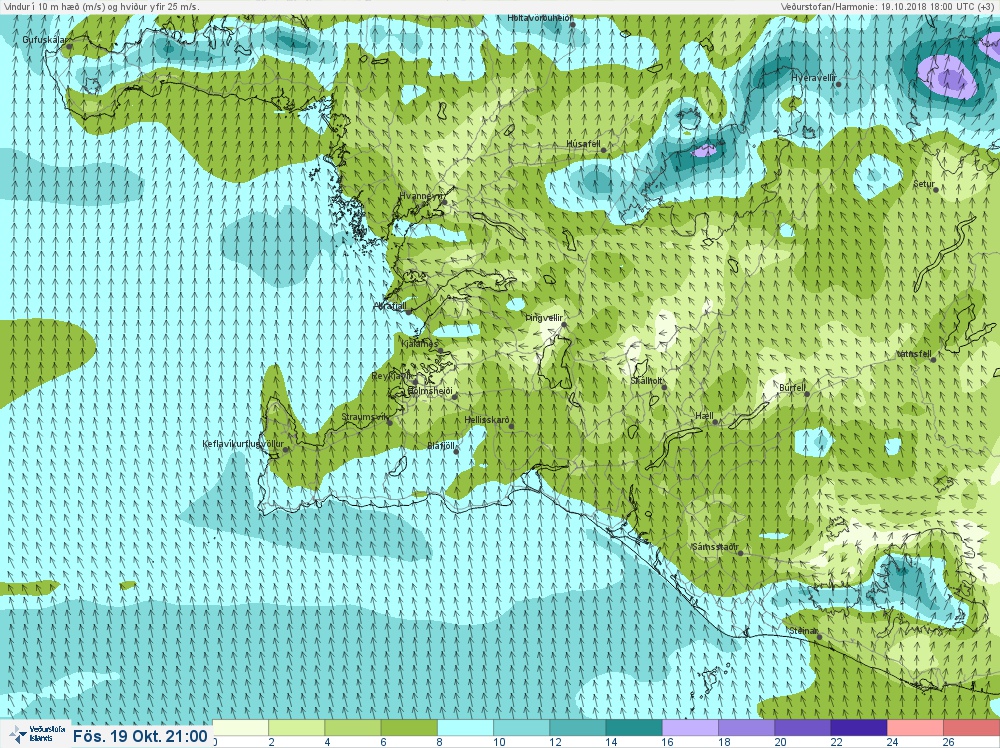Click the Keflavíkurflugvöllur station label

click(243, 444)
